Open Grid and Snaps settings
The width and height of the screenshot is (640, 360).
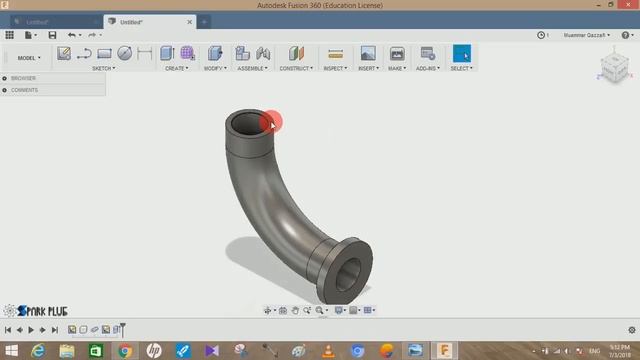coord(355,311)
